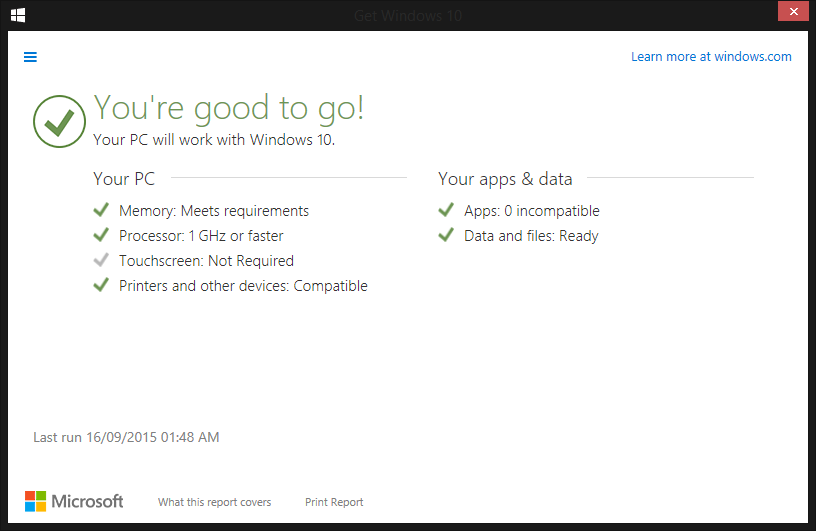Image resolution: width=816 pixels, height=531 pixels.
Task: Select 'Touchscreen: Not Required' text
Action: (207, 261)
